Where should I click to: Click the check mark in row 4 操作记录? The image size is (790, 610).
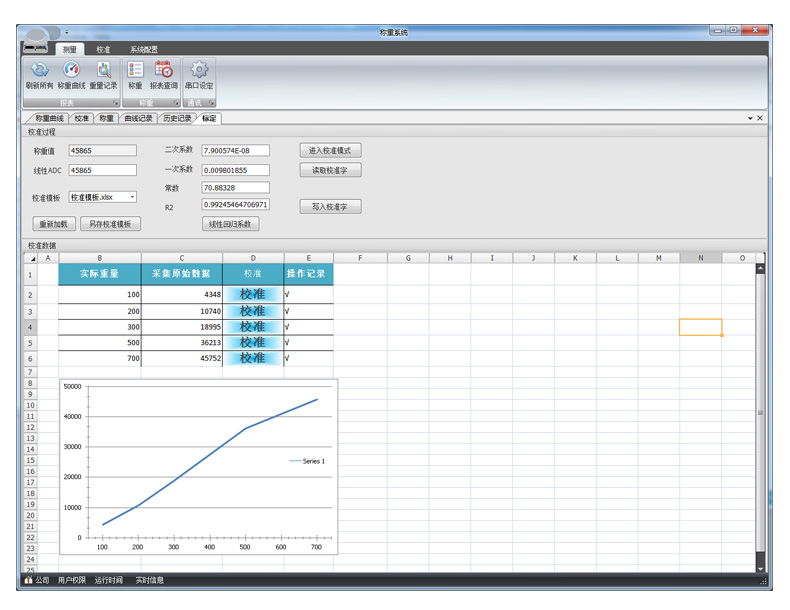pos(288,327)
